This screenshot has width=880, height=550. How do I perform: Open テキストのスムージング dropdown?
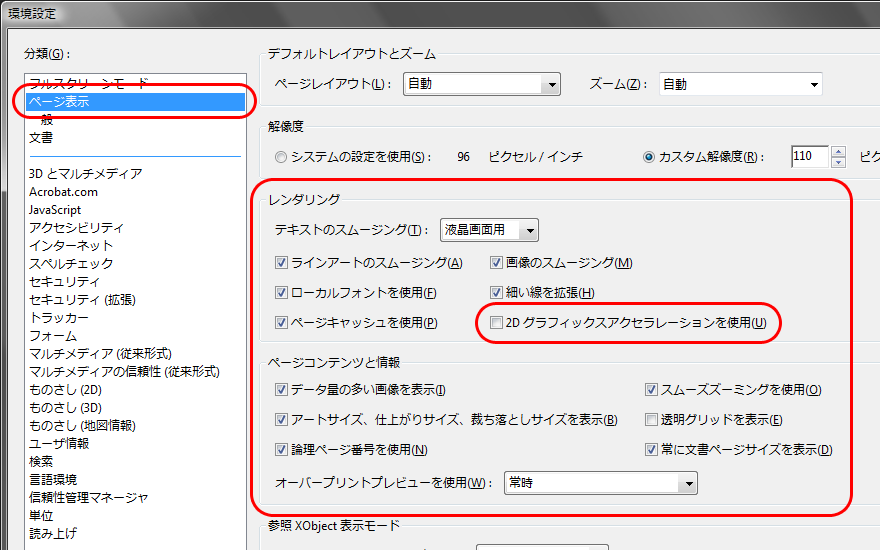click(x=489, y=230)
